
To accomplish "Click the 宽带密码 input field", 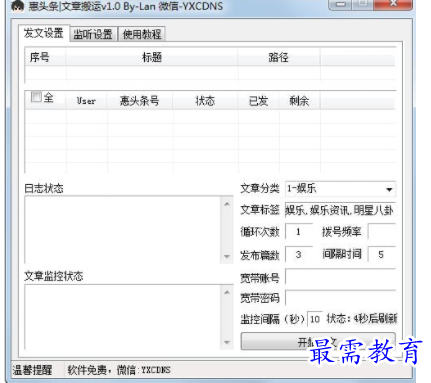I will tap(341, 298).
